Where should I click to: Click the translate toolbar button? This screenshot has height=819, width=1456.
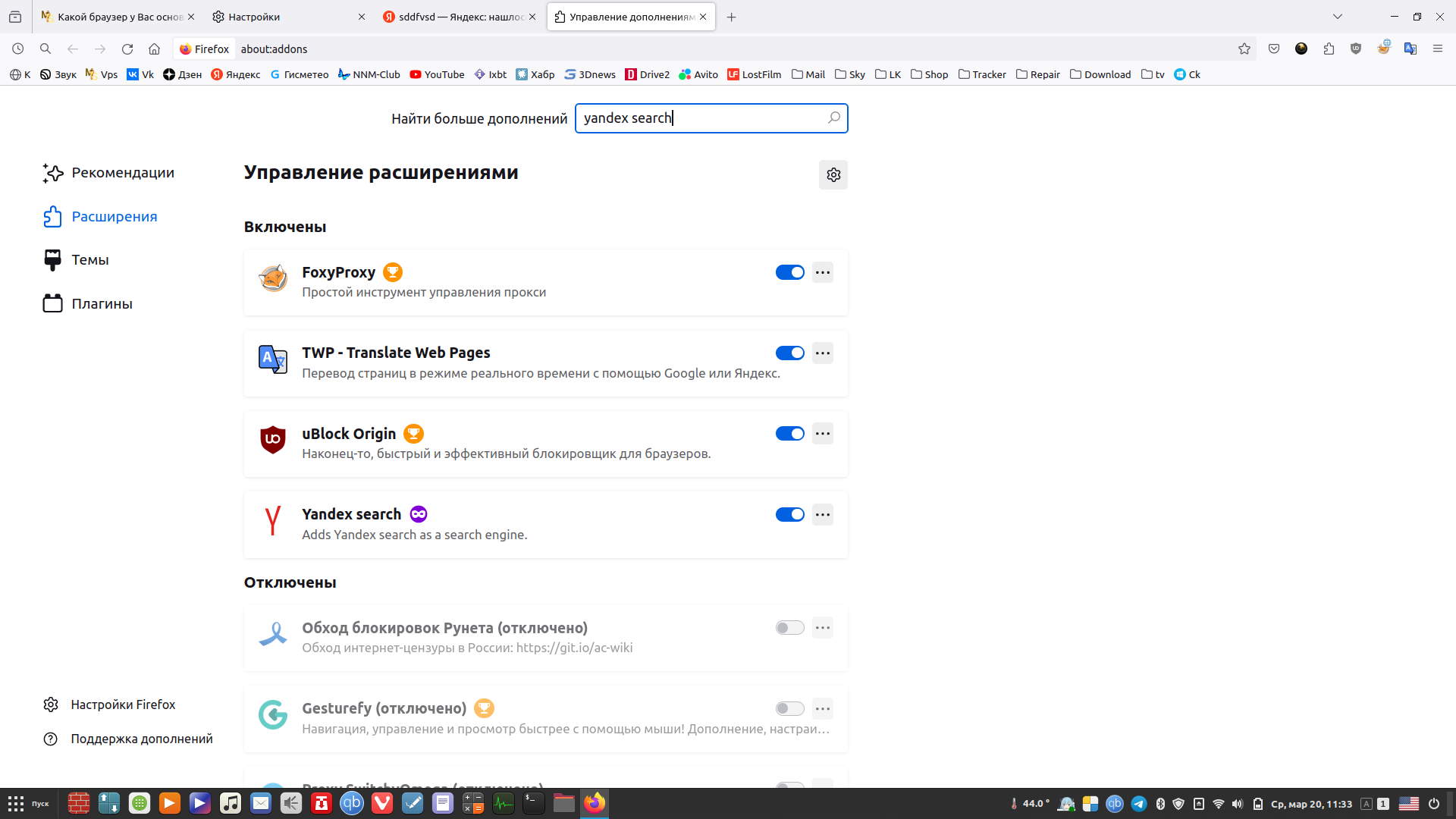click(1410, 49)
